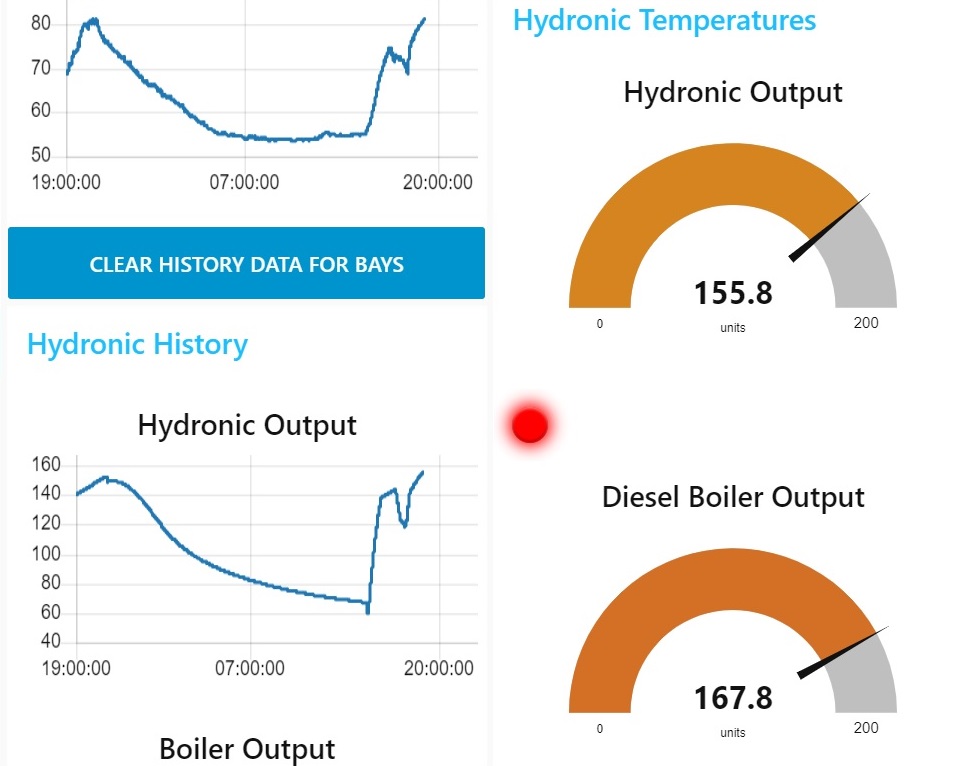966x766 pixels.
Task: Click the Hydronic Output chart title
Action: click(247, 426)
